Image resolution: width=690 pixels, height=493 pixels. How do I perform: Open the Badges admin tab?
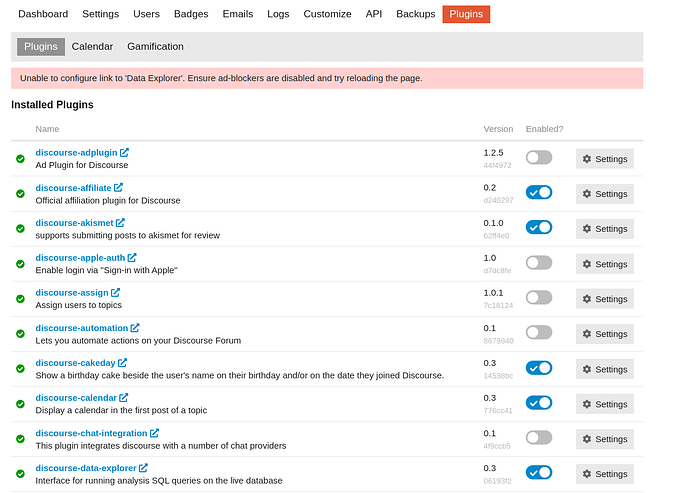tap(191, 14)
